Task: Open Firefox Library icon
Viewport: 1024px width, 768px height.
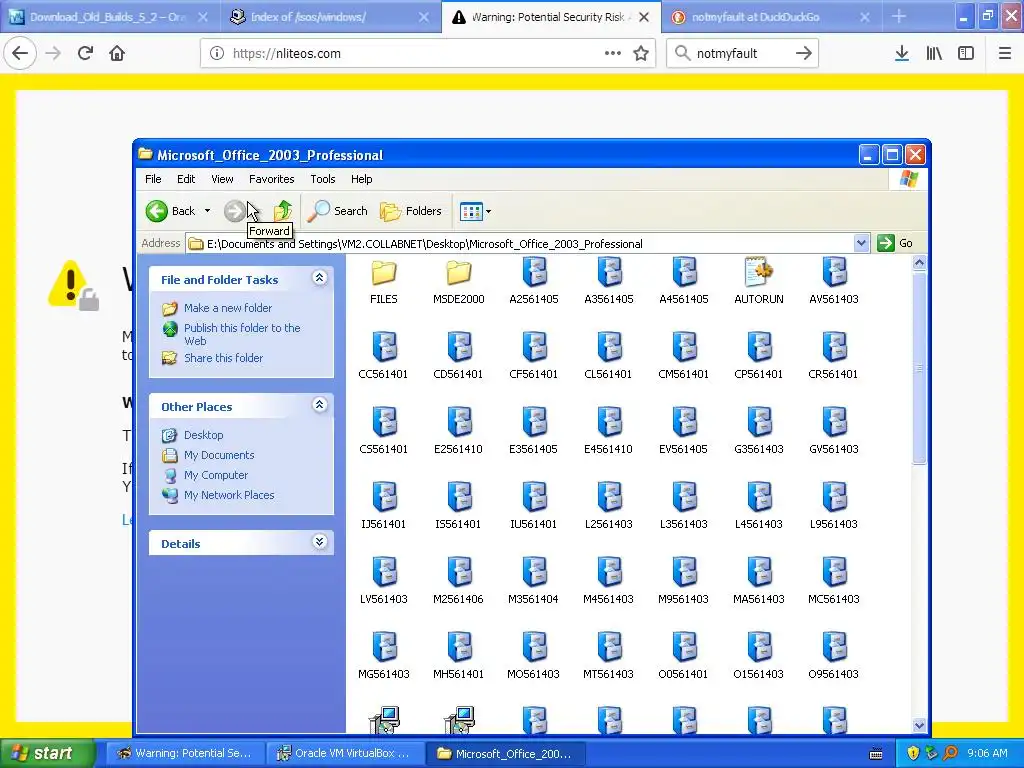Action: tap(934, 54)
